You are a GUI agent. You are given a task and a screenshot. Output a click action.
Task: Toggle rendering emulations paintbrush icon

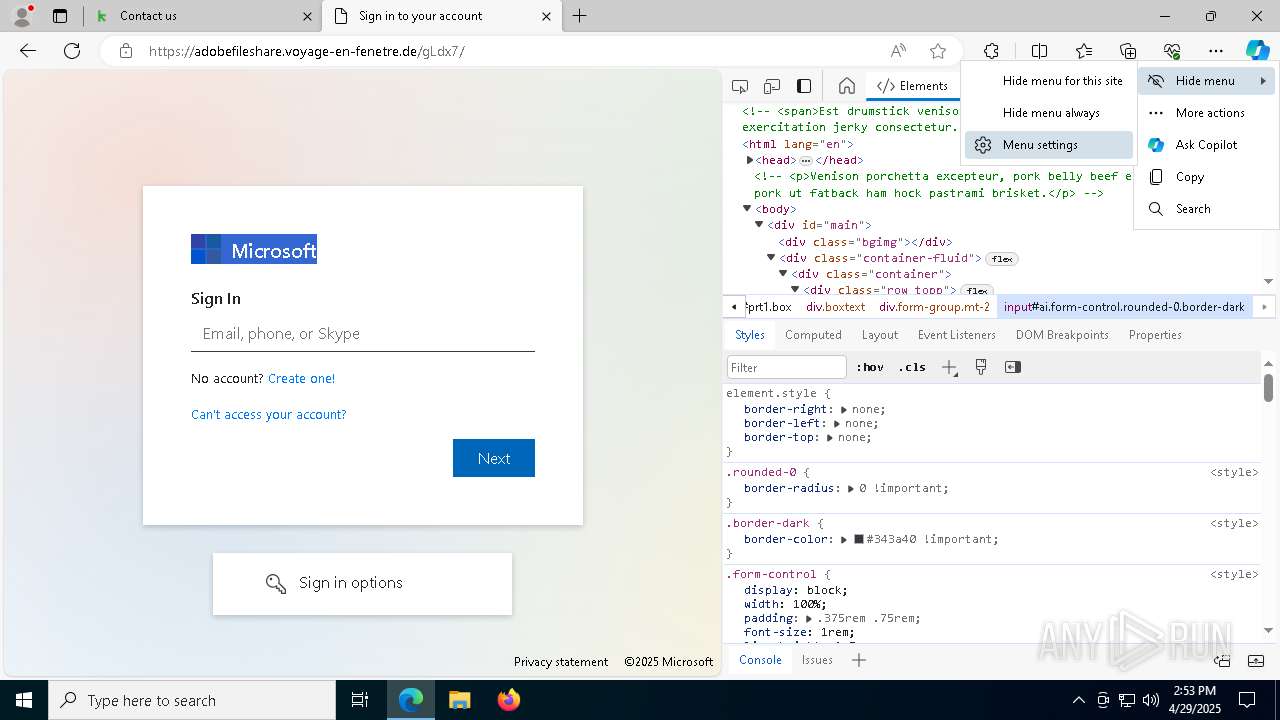(x=981, y=367)
